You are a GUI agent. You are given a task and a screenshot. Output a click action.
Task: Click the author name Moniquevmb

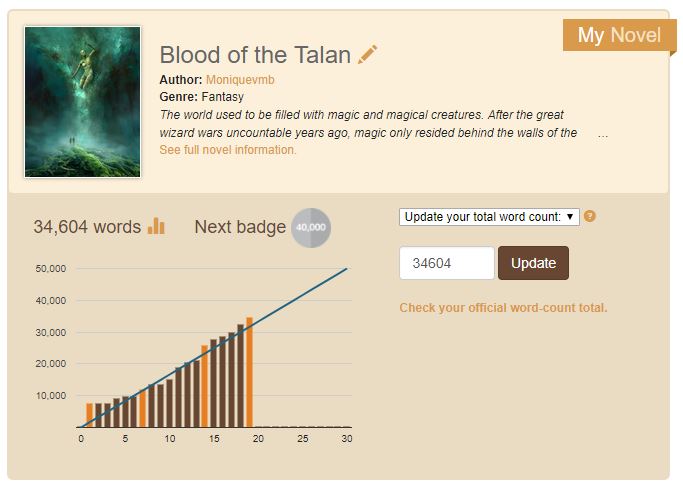(x=243, y=79)
